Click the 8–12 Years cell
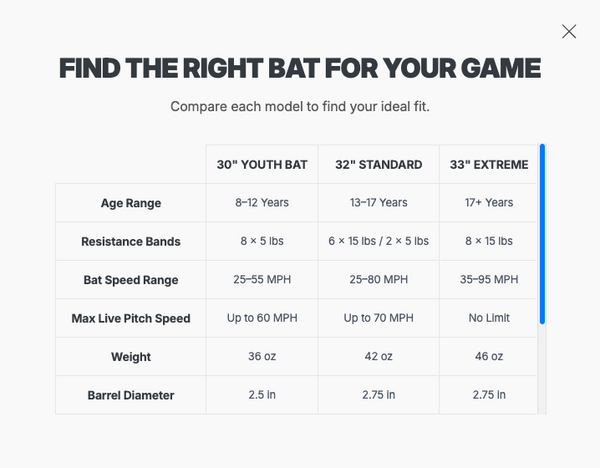The width and height of the screenshot is (600, 468). 262,202
